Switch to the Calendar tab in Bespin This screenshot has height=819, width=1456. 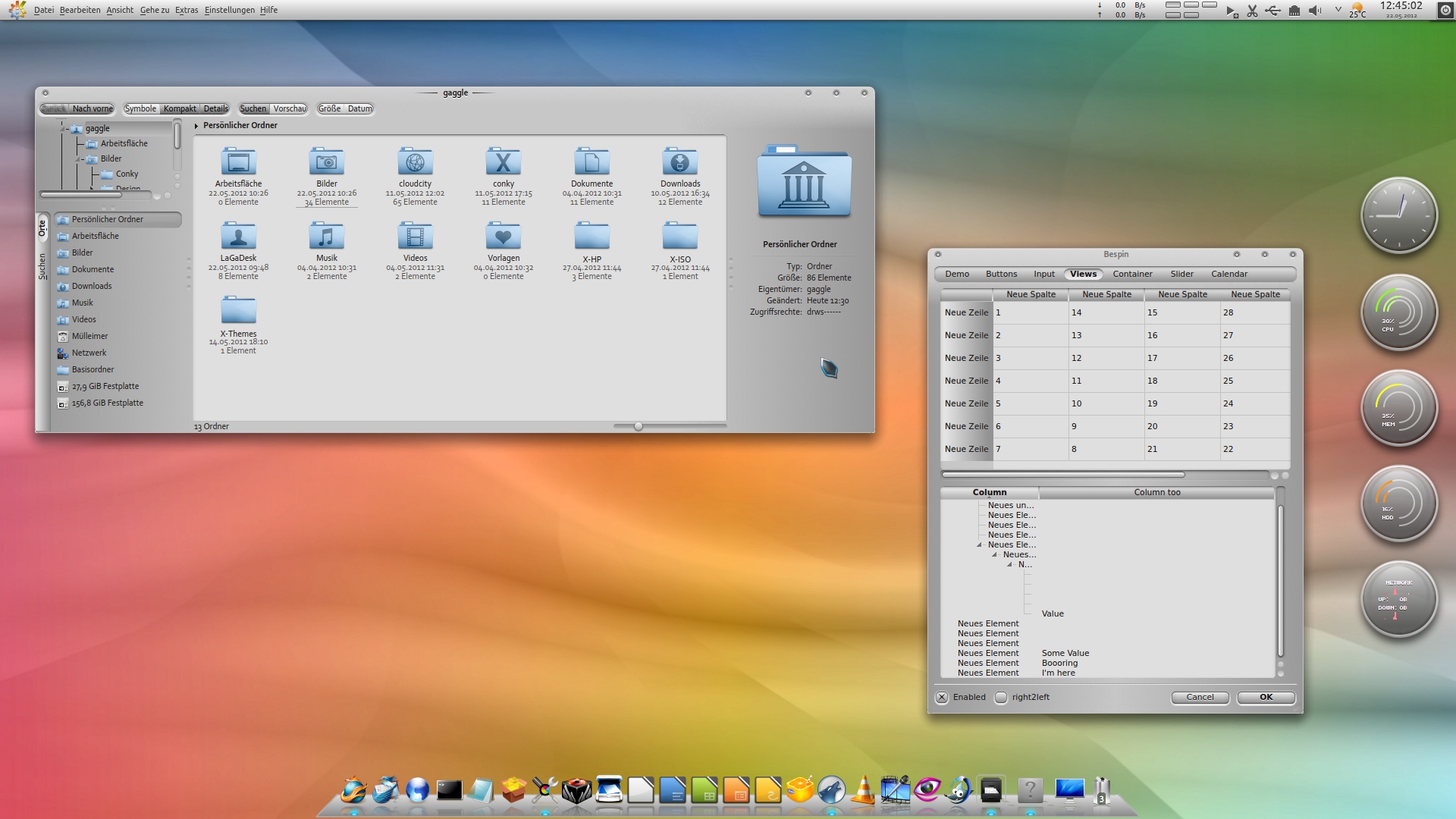pos(1228,274)
